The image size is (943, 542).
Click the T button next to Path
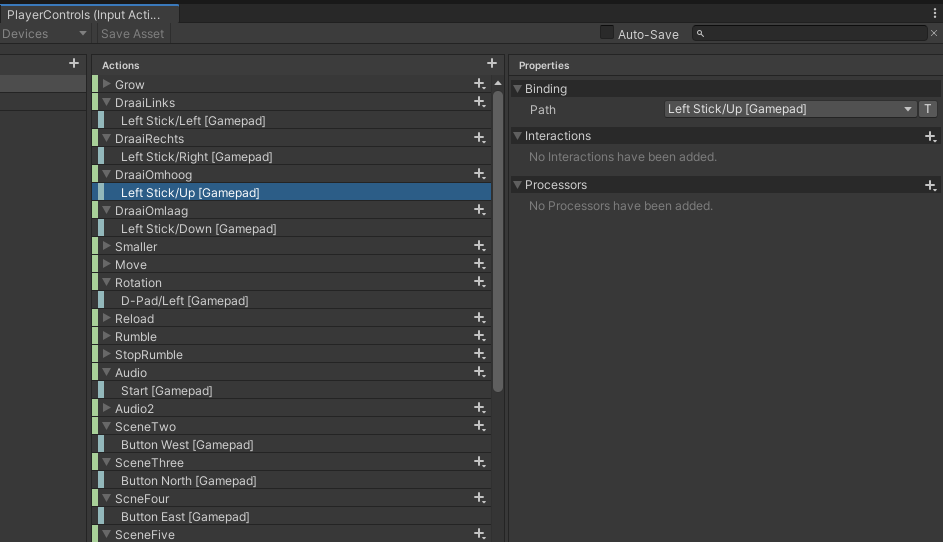927,109
